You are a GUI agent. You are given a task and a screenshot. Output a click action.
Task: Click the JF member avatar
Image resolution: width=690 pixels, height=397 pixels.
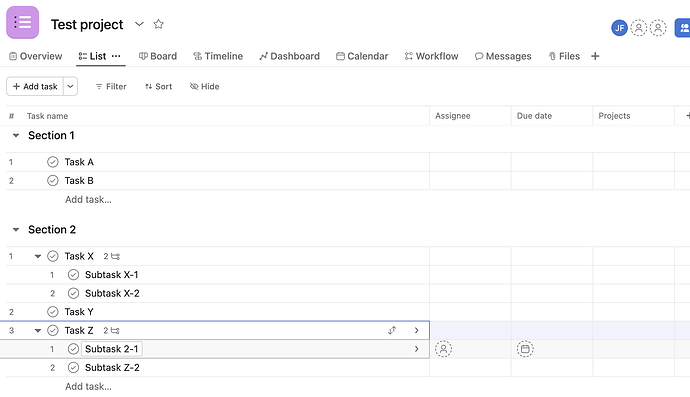pyautogui.click(x=619, y=28)
